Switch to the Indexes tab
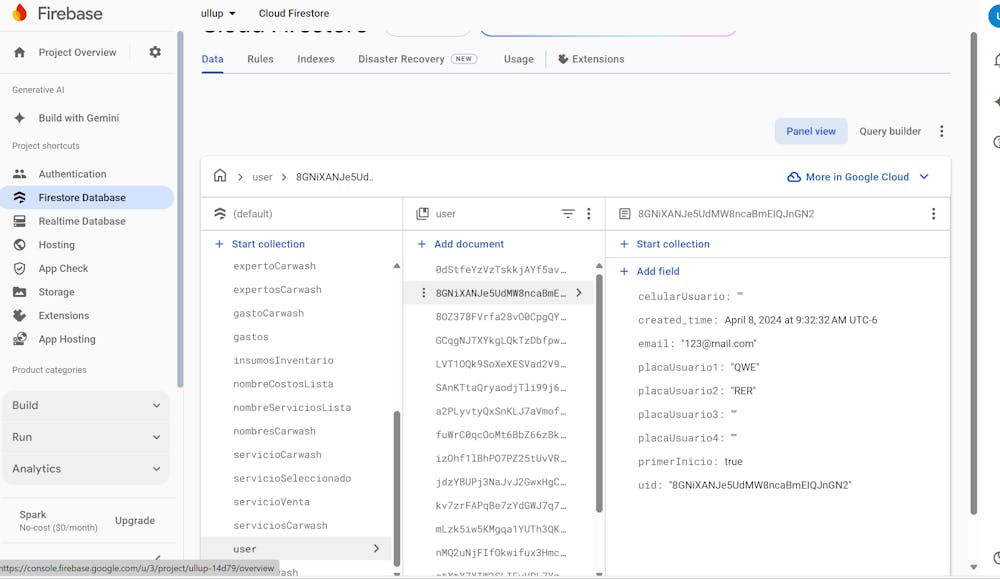The width and height of the screenshot is (1000, 579). (316, 59)
